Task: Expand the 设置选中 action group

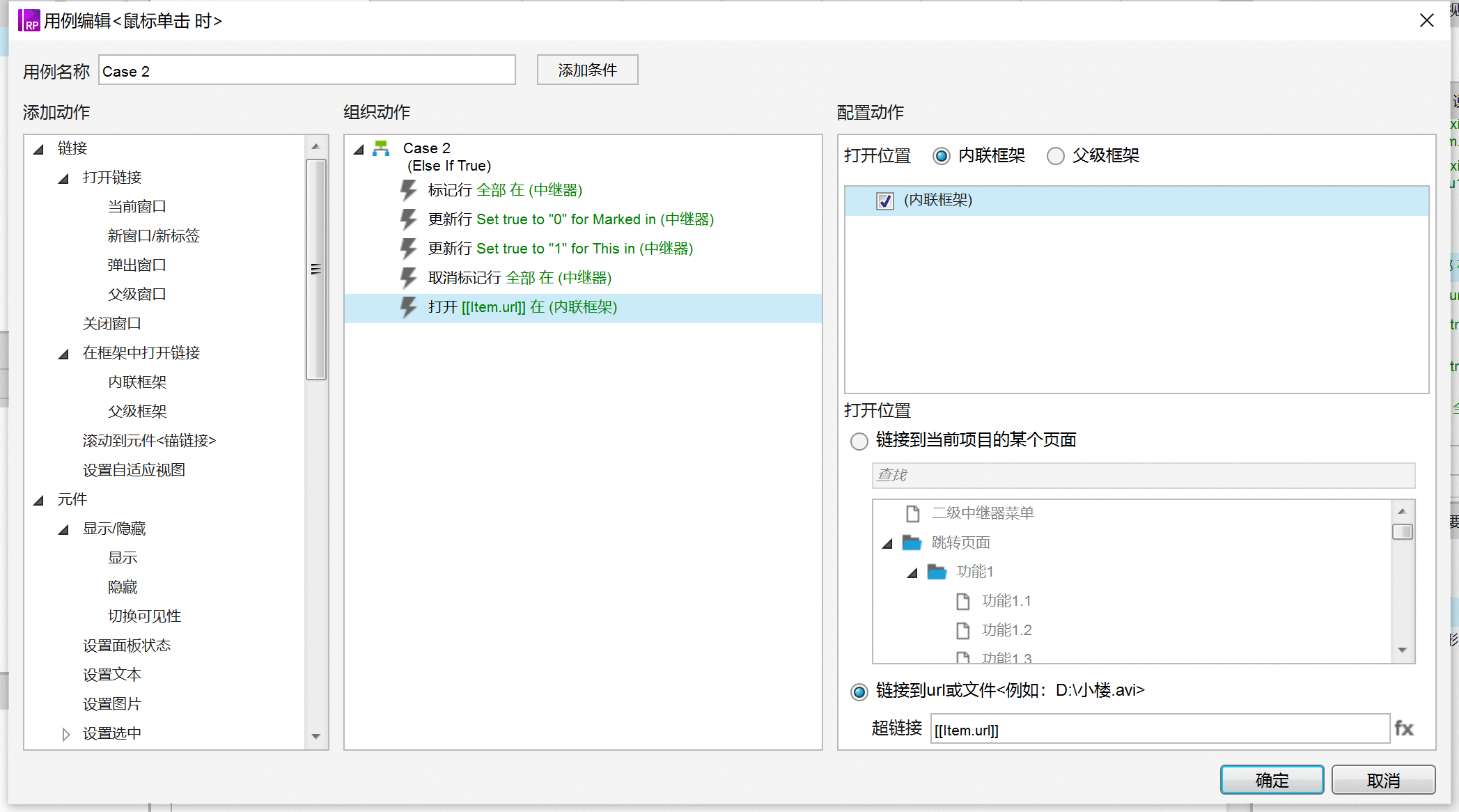Action: pos(65,734)
